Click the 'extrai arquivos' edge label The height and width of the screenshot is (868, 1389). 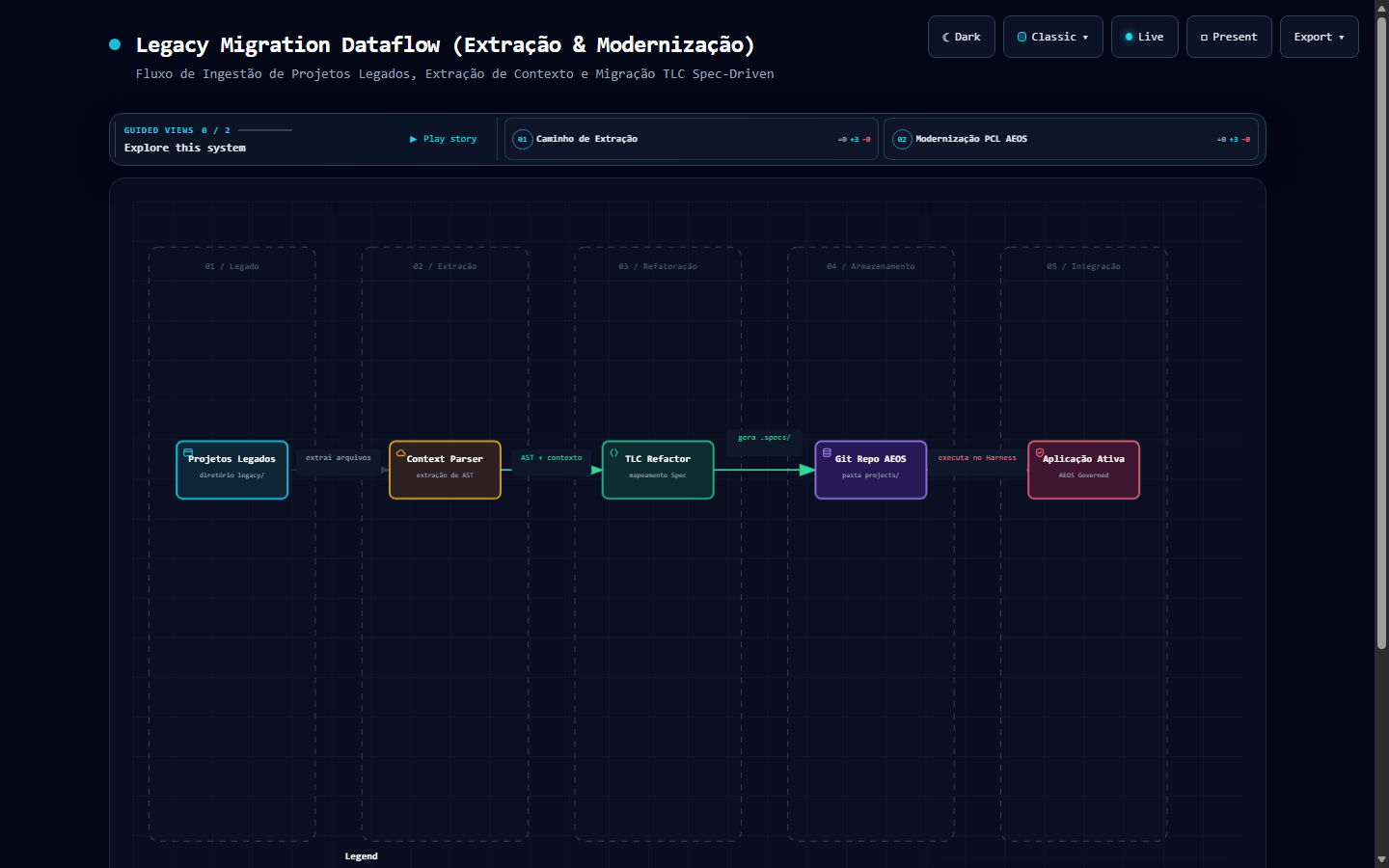tap(339, 458)
